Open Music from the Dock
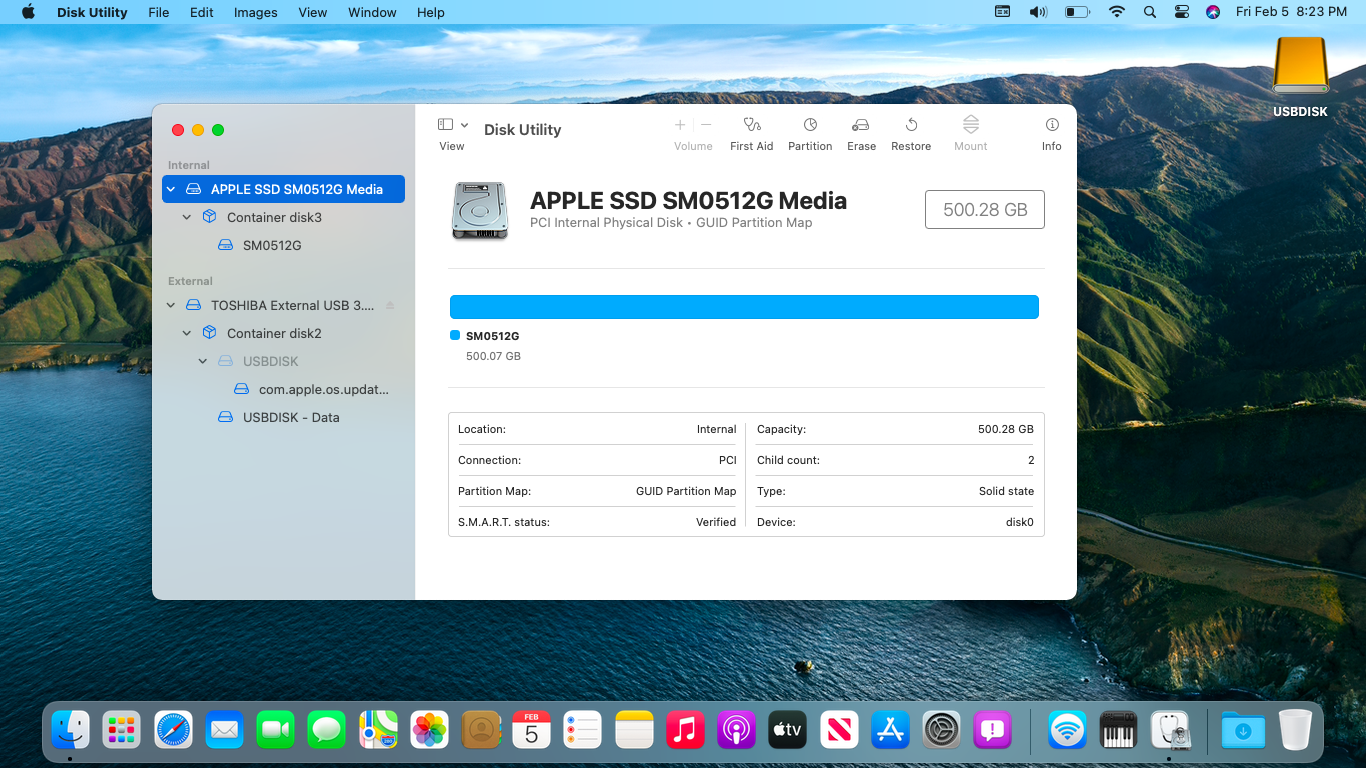 [685, 730]
